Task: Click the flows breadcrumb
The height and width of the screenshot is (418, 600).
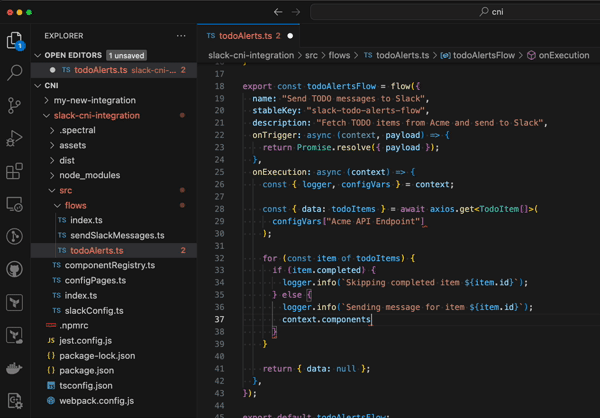Action: (339, 56)
